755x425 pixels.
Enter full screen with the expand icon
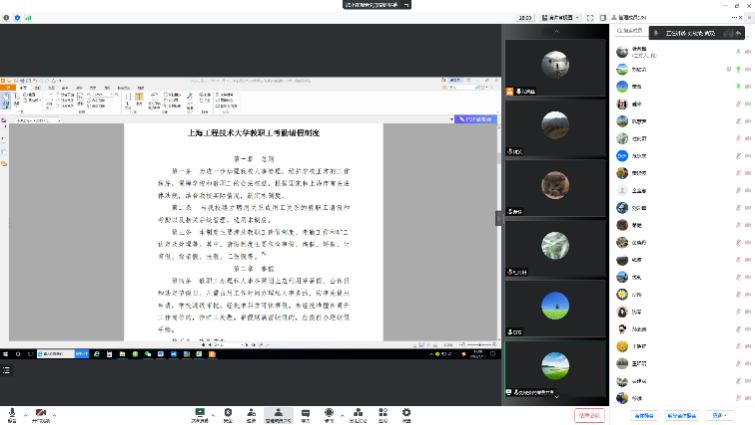coord(590,18)
